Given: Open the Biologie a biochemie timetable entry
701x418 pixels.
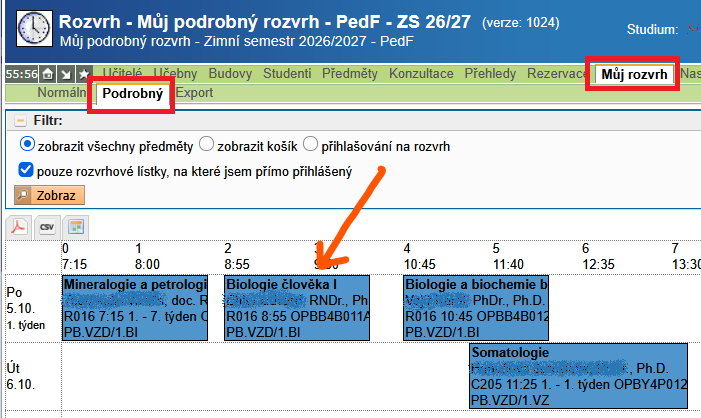Looking at the screenshot, I should click(476, 308).
